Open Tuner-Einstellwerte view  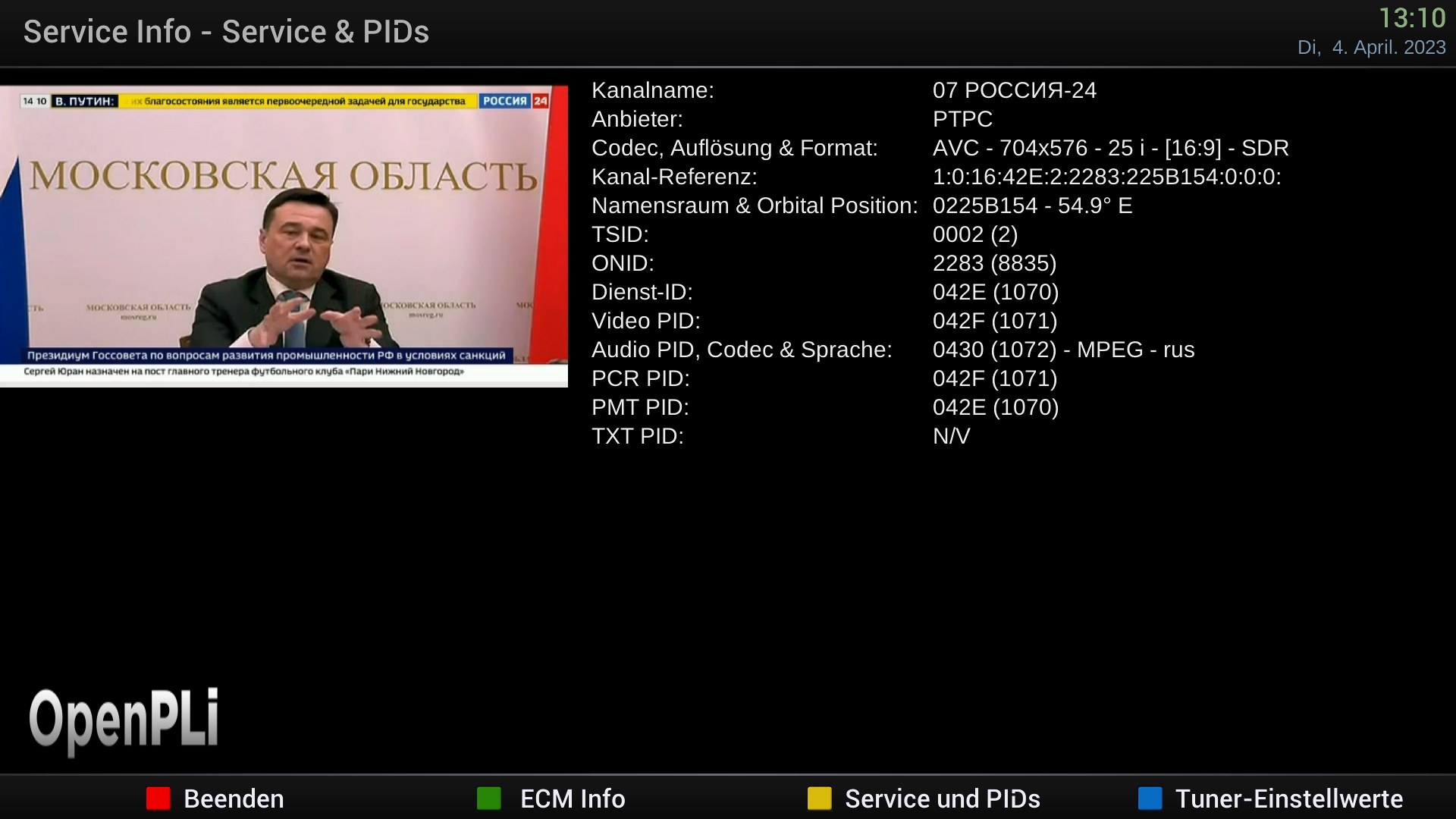(x=1288, y=799)
